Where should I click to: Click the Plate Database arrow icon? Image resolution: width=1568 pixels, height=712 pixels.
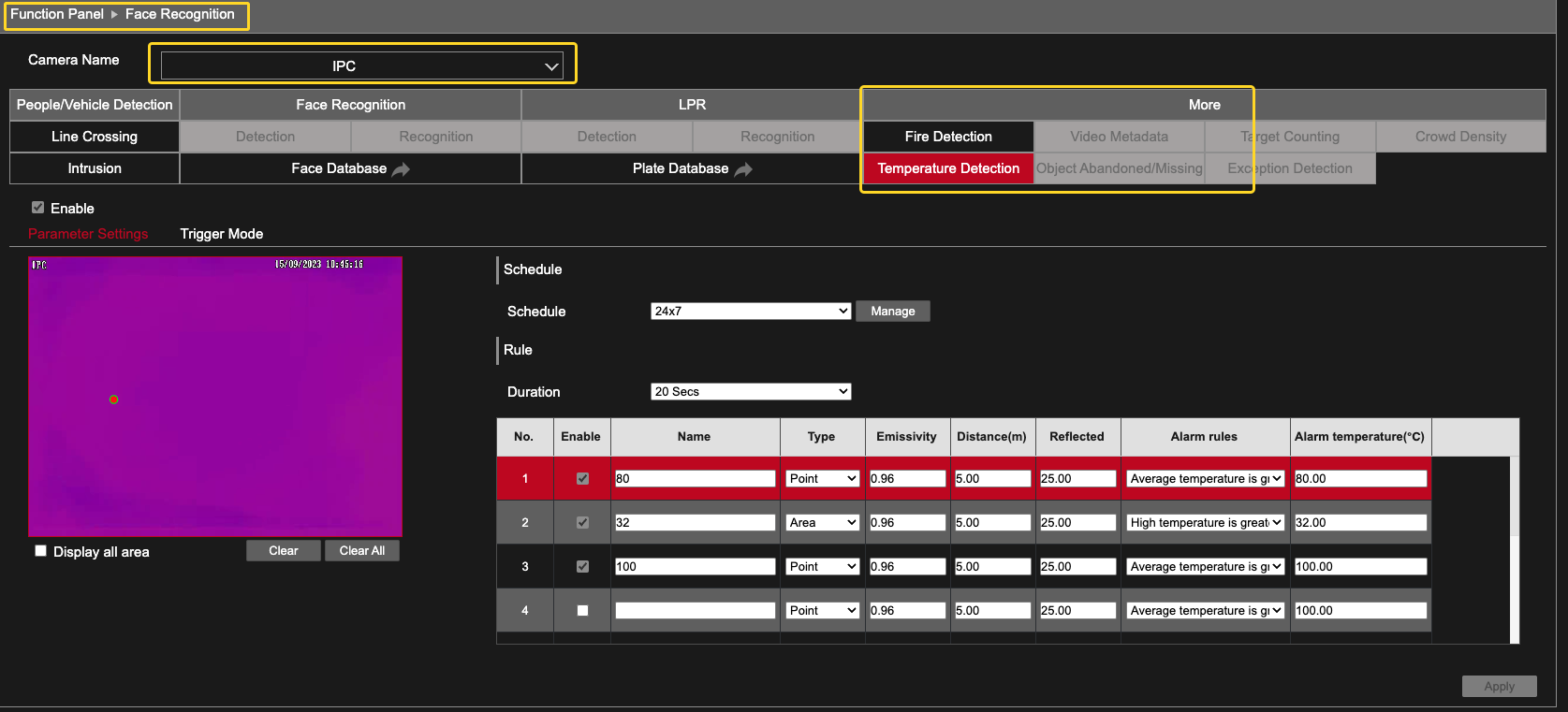click(x=743, y=169)
